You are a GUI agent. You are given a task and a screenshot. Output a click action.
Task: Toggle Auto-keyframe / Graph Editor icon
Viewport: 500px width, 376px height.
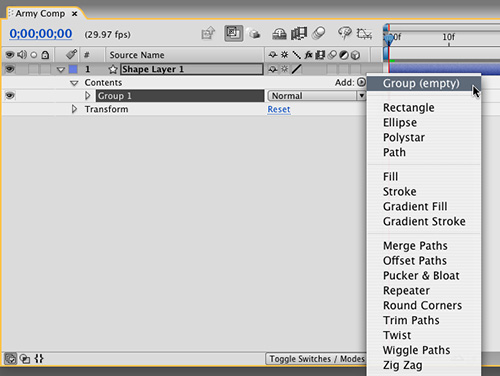[364, 34]
